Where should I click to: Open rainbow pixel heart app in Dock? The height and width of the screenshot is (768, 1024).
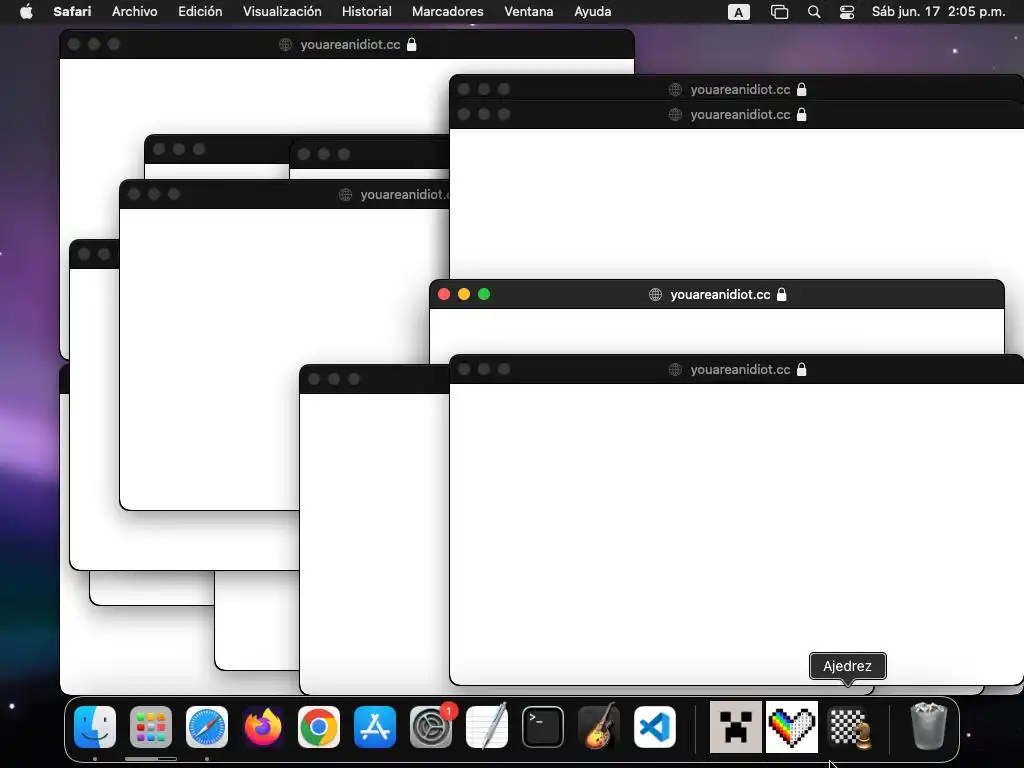tap(792, 727)
